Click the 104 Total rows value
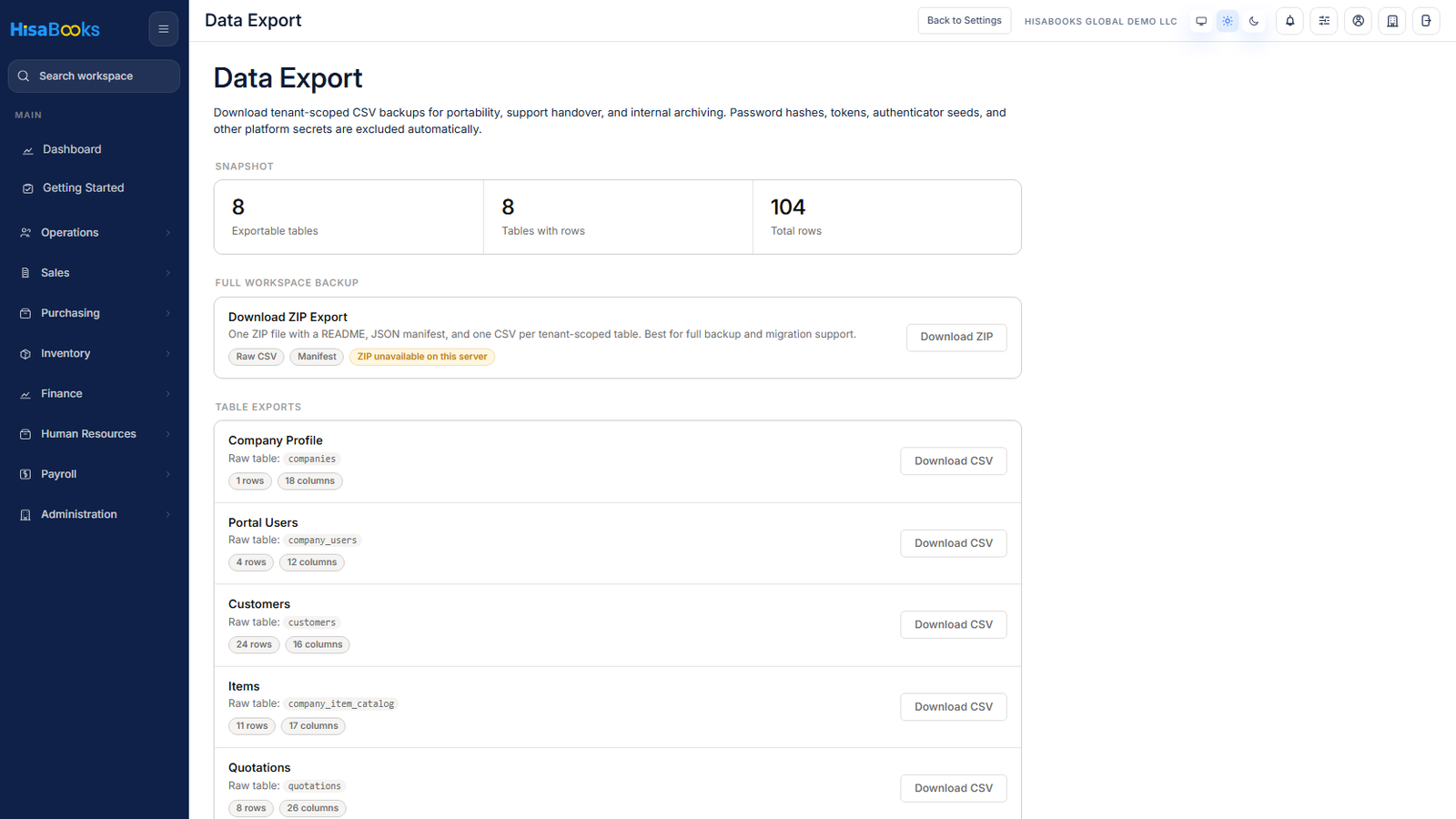 coord(788,207)
